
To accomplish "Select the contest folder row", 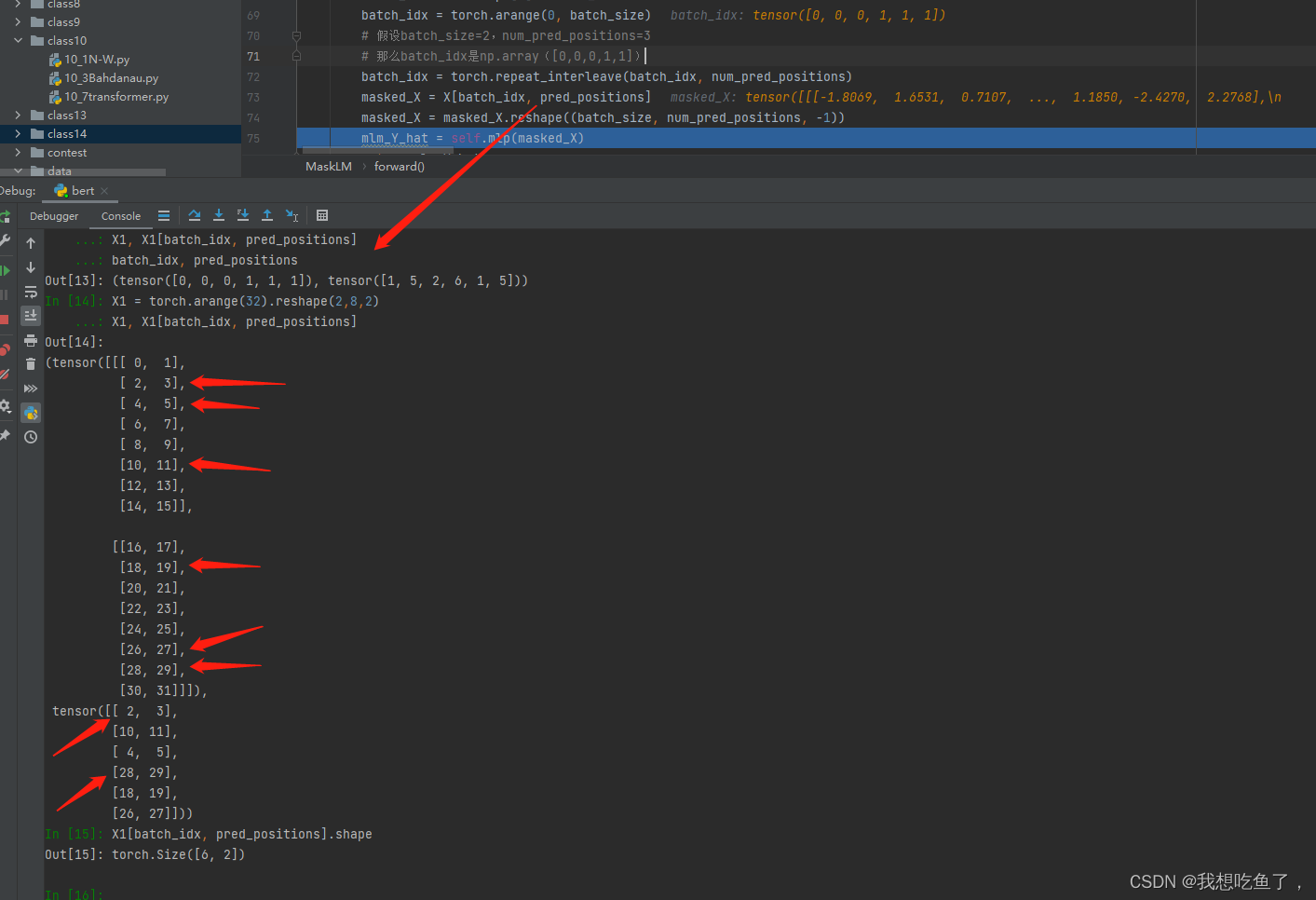I will tap(120, 152).
